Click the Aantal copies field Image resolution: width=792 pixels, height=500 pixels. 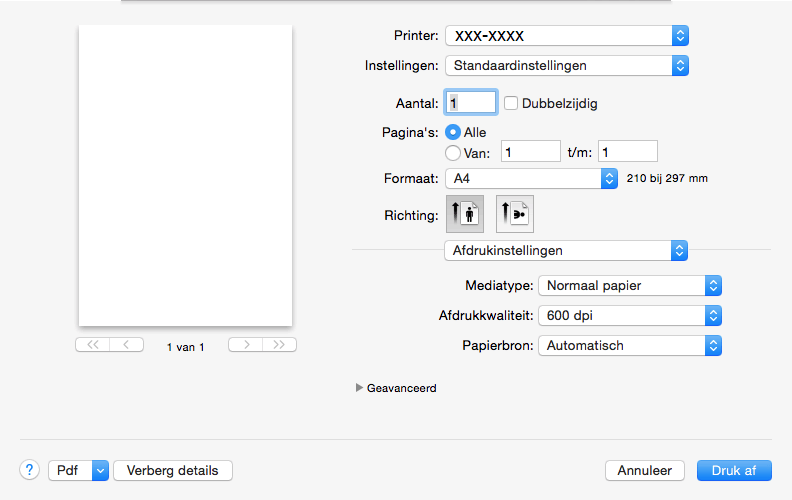[471, 103]
